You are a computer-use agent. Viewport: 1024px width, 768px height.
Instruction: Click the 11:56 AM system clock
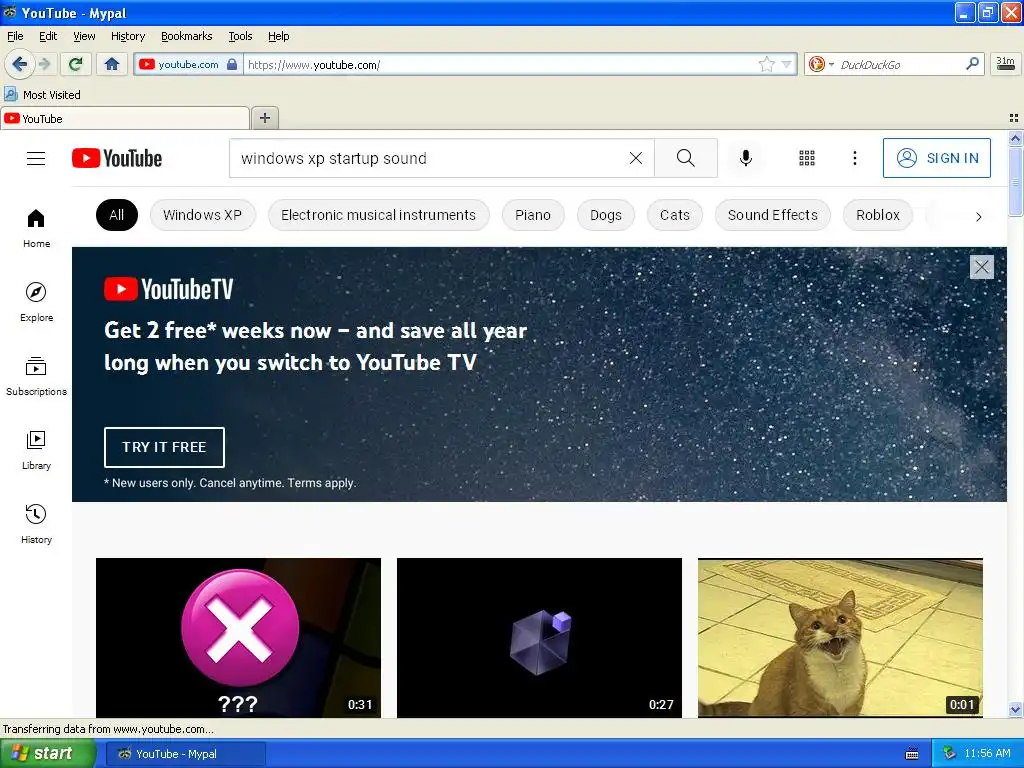[x=987, y=754]
